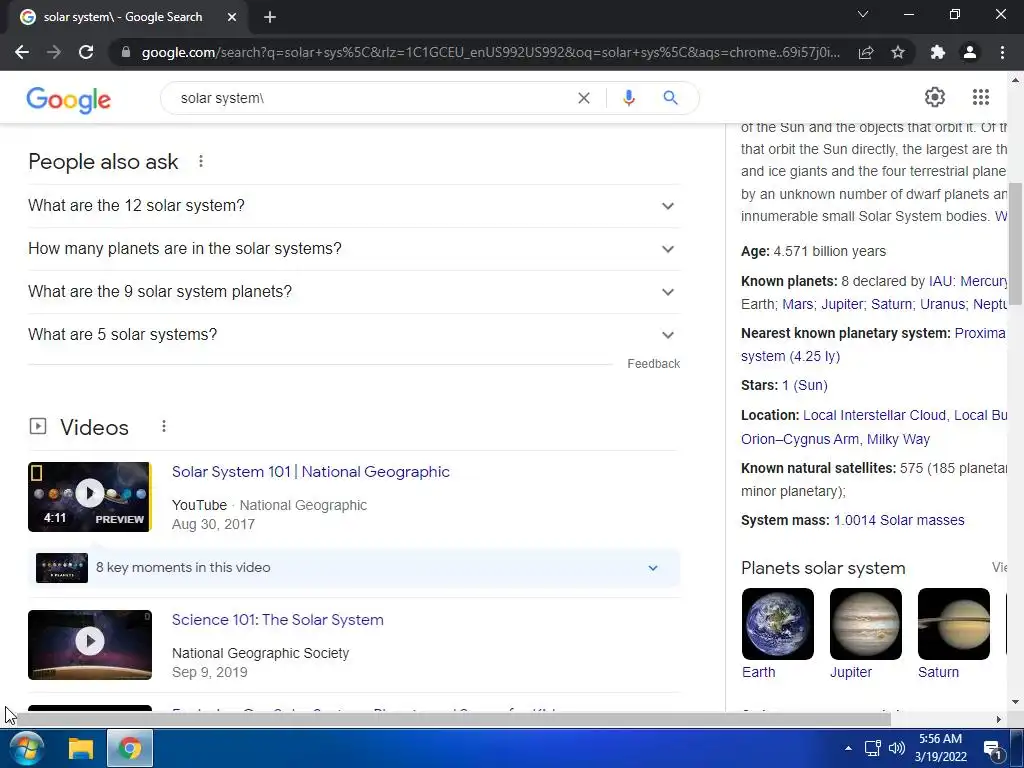The height and width of the screenshot is (768, 1024).
Task: Expand 'What are the 9 solar system planets?'
Action: tap(354, 291)
